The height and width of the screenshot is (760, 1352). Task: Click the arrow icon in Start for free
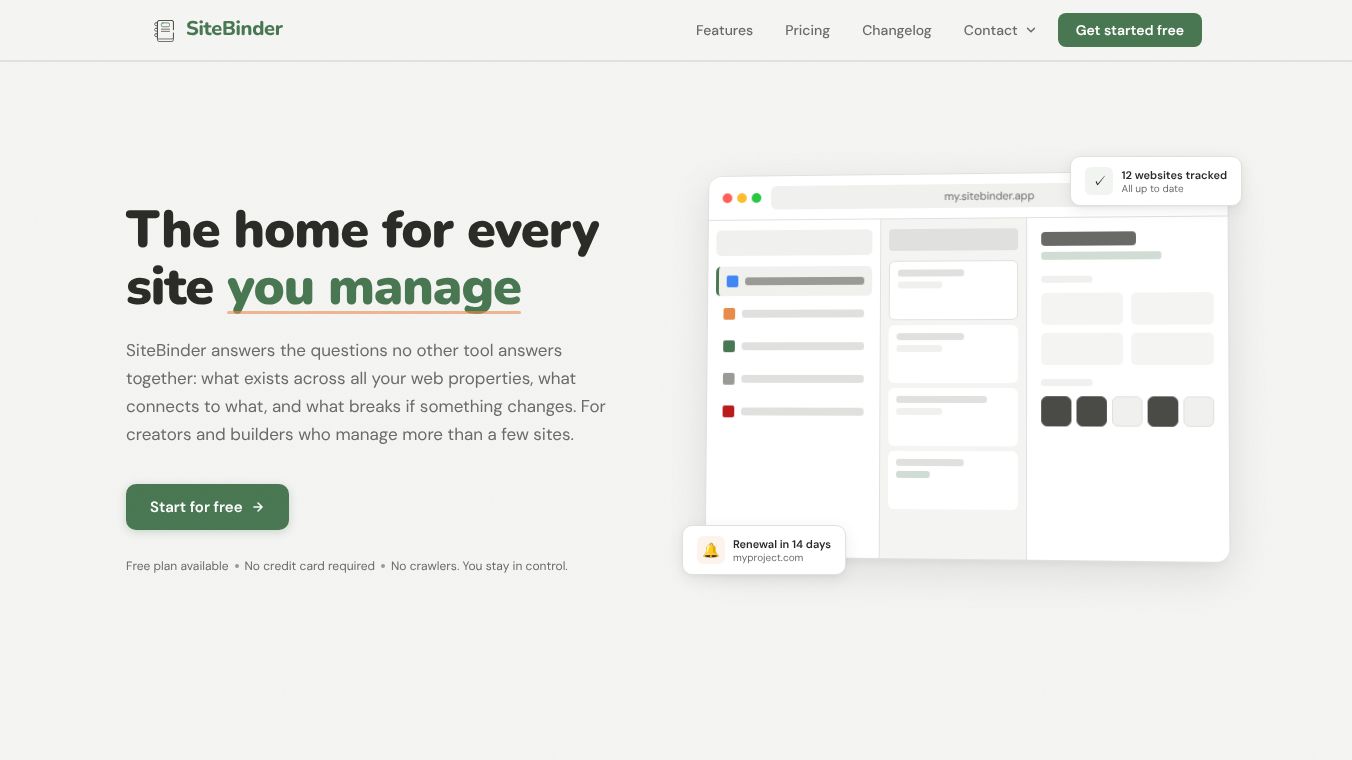(258, 507)
